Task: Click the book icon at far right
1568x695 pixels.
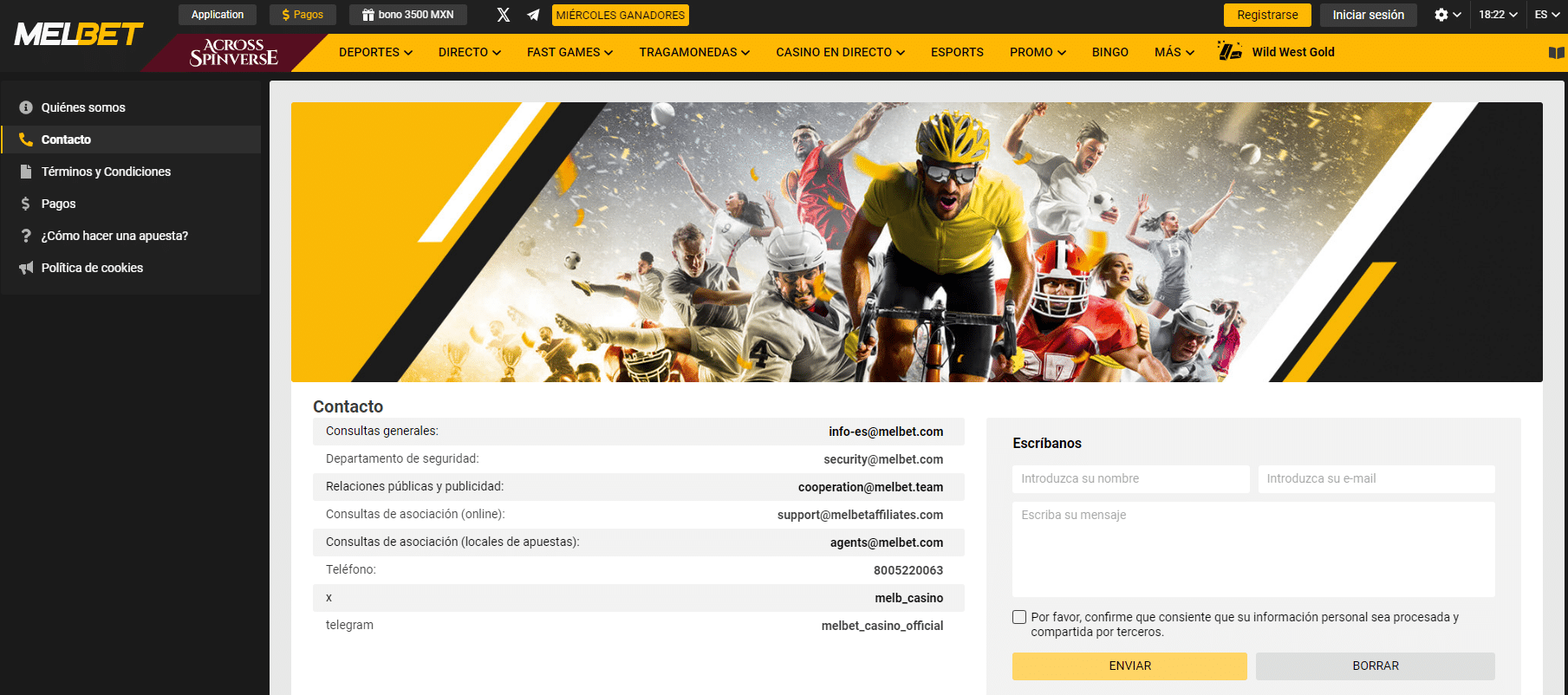Action: tap(1556, 53)
